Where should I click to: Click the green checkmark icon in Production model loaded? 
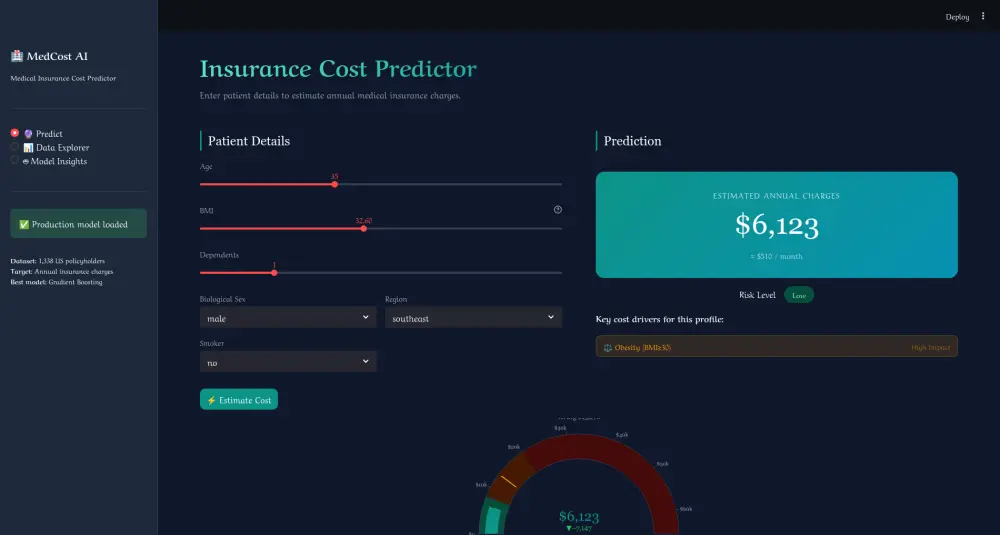pos(24,224)
